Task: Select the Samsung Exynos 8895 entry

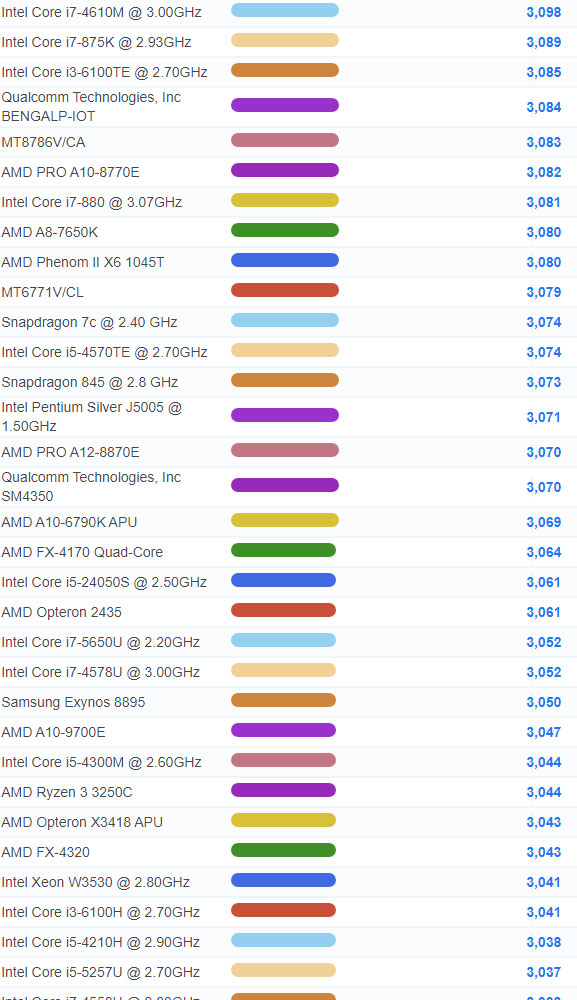Action: (73, 702)
